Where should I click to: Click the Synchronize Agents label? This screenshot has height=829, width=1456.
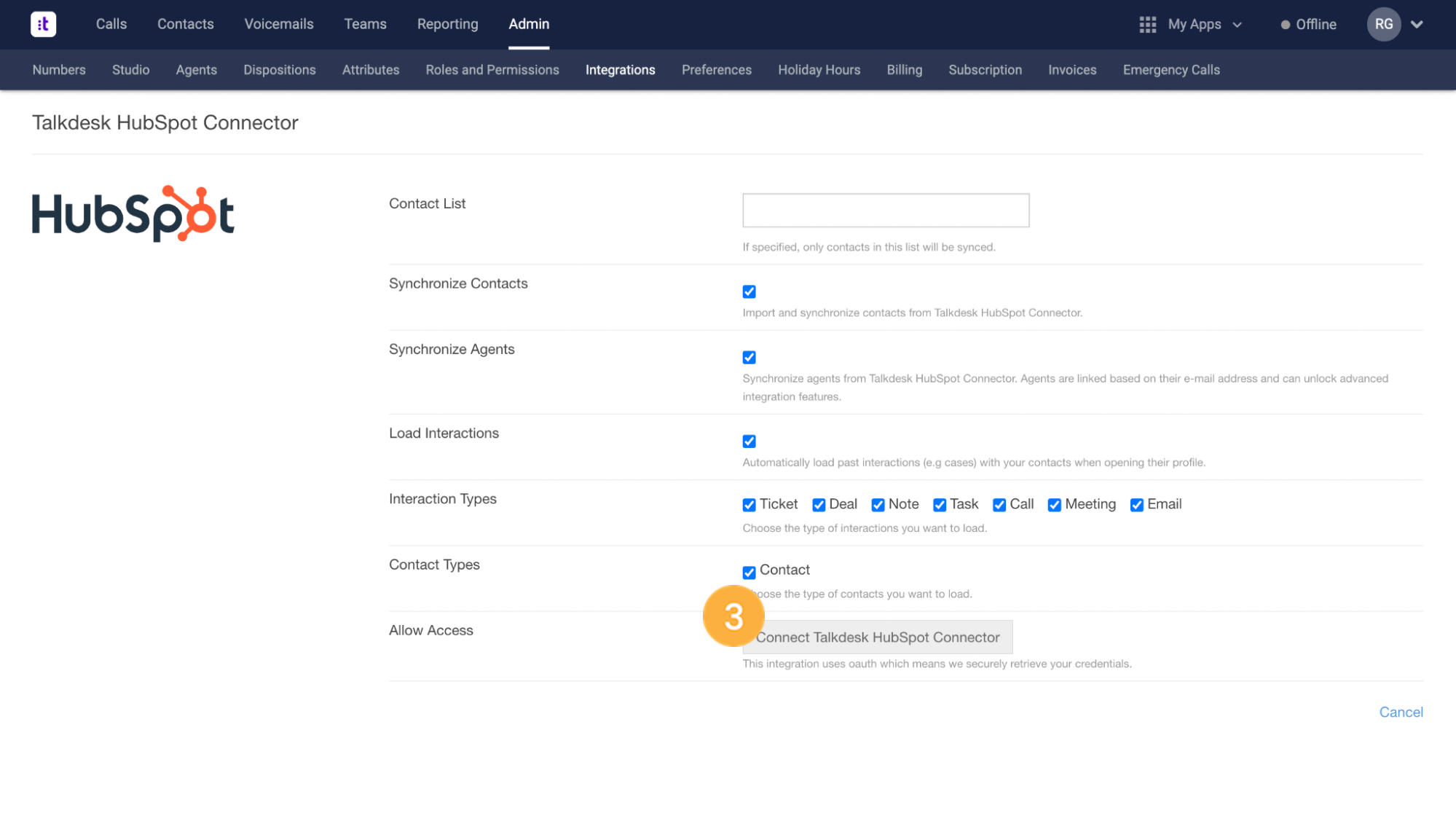click(x=452, y=349)
